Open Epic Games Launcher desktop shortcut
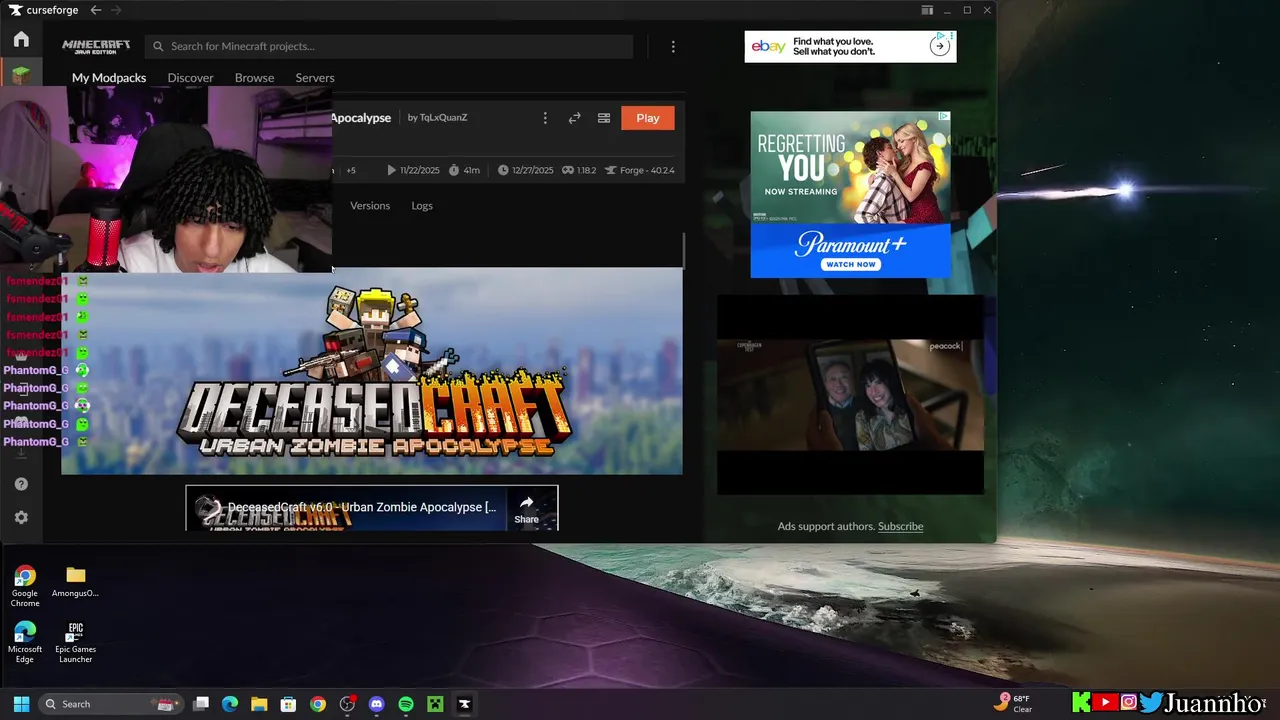Image resolution: width=1280 pixels, height=720 pixels. 76,642
